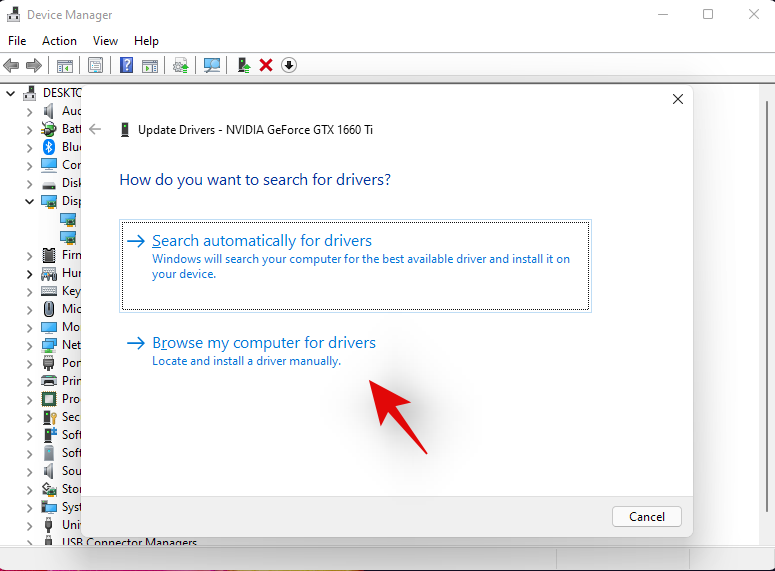Expand the Computer category chevron
Screen dimensions: 775x571
point(29,166)
